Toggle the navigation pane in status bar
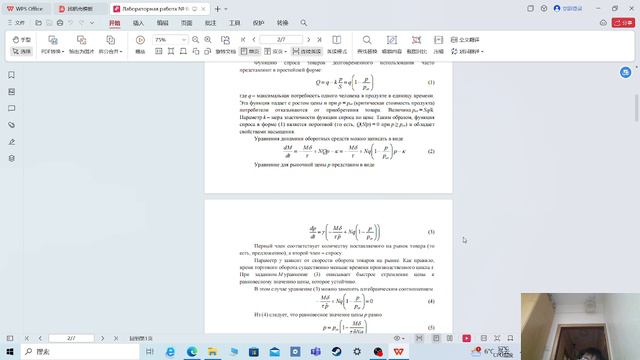Viewport: 640px width, 360px height. pyautogui.click(x=10, y=338)
